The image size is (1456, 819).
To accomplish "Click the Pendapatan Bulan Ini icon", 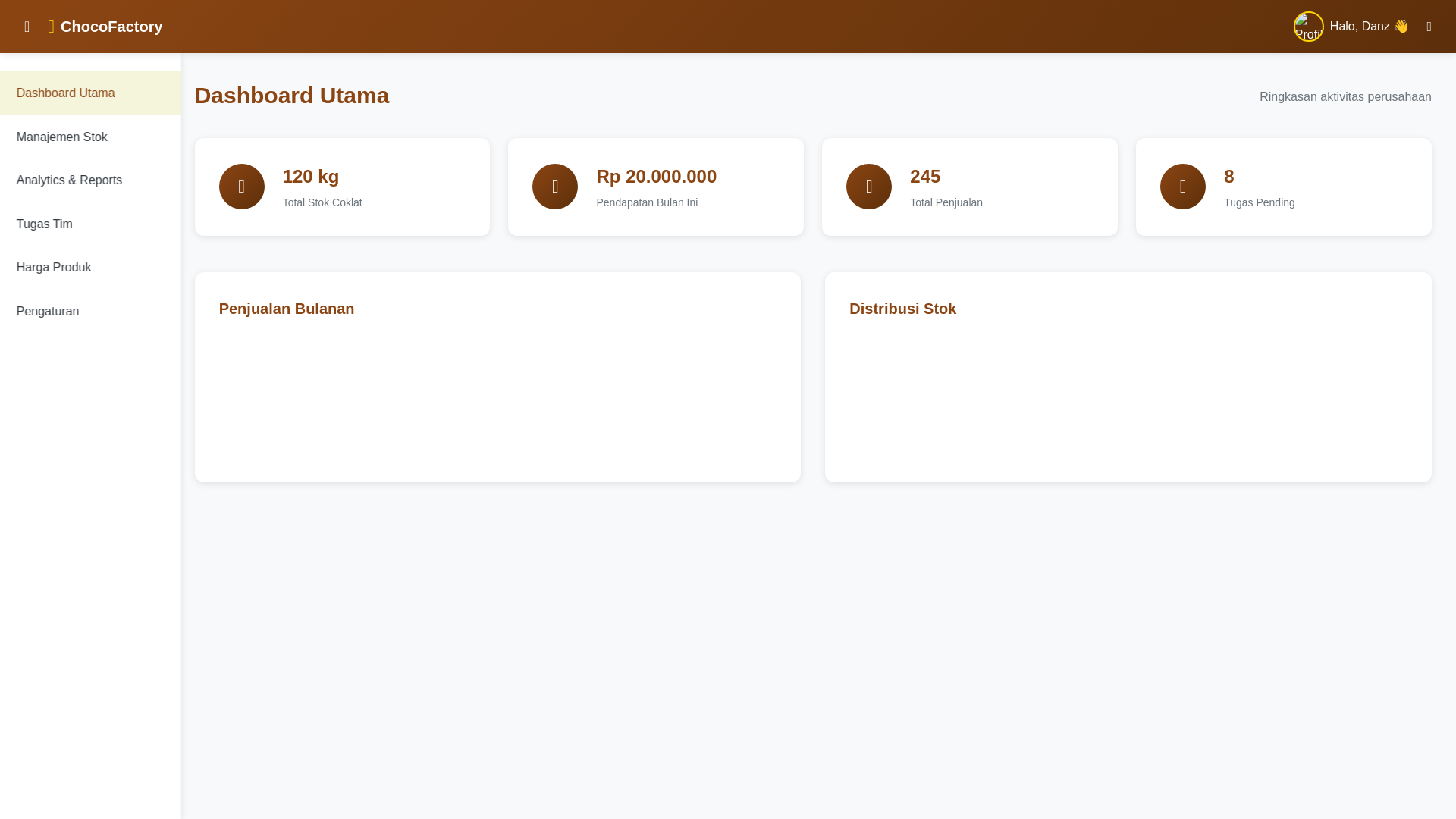I will [555, 187].
